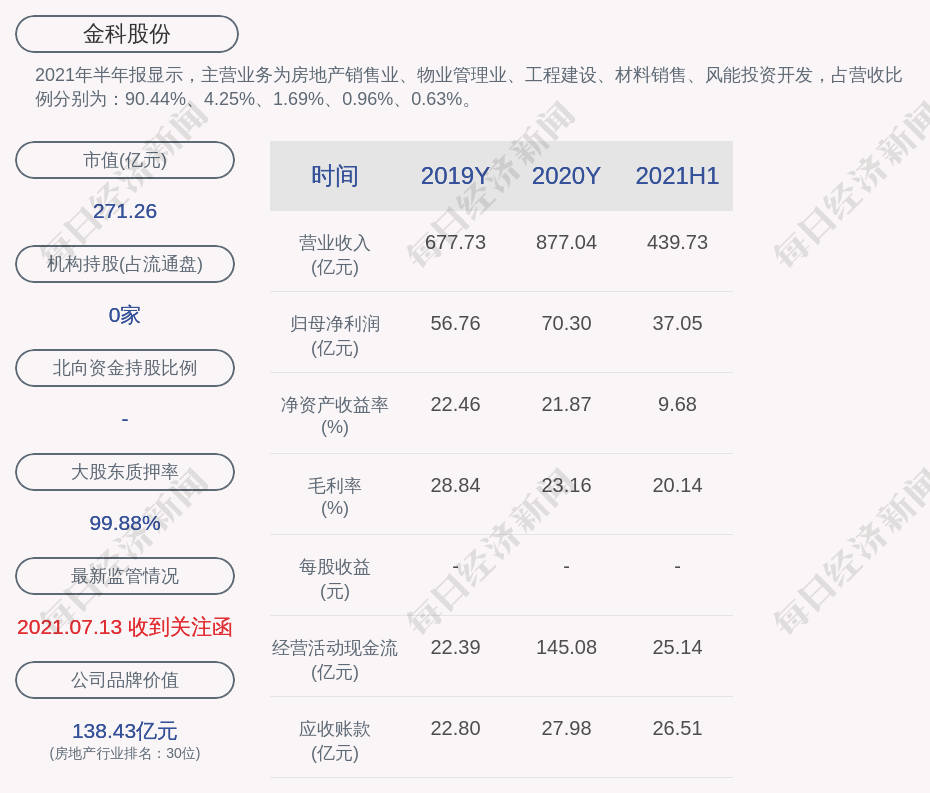Click the 99.88% pledge rate value
The width and height of the screenshot is (930, 793).
coord(125,523)
